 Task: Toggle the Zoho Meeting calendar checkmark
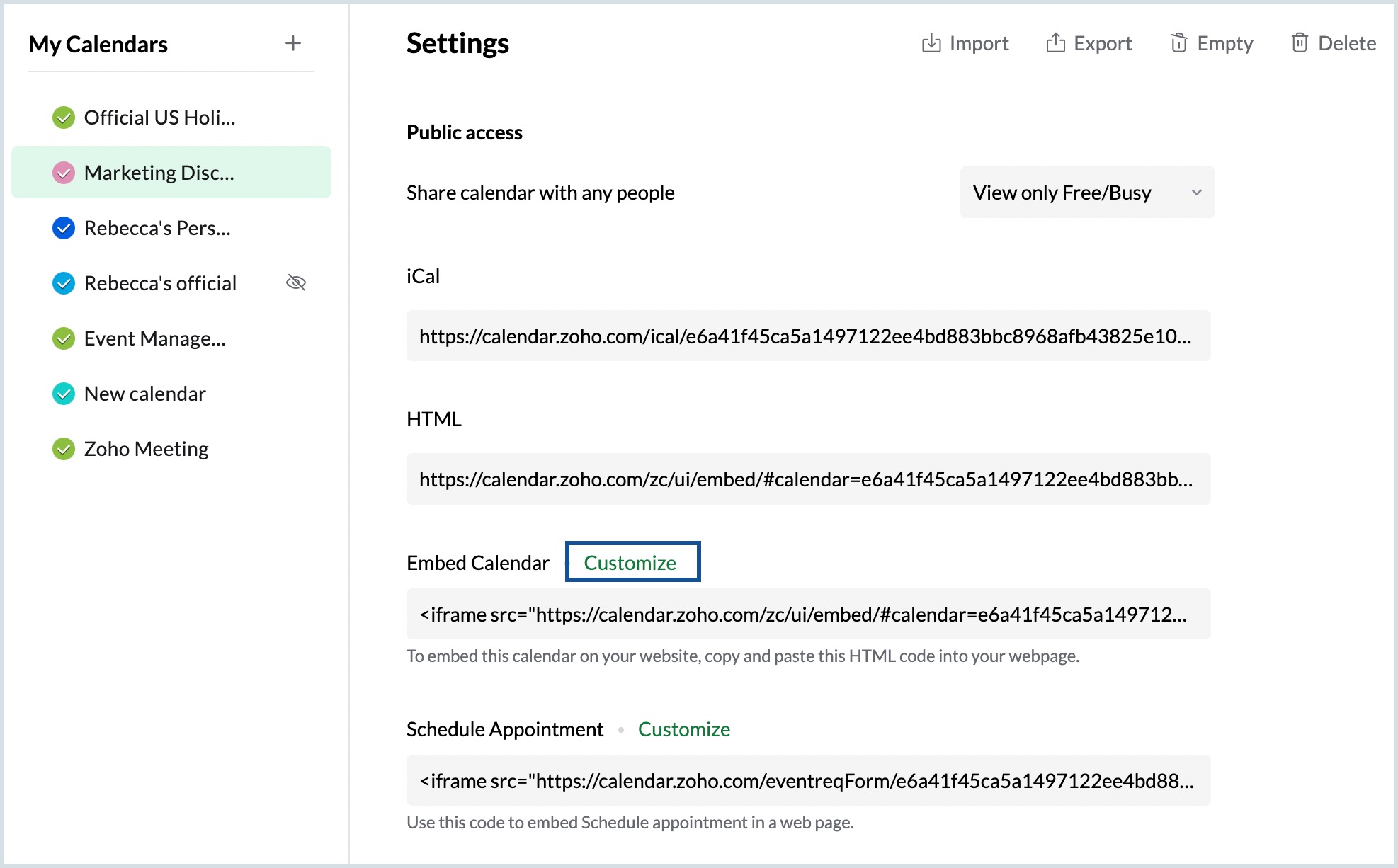(64, 449)
